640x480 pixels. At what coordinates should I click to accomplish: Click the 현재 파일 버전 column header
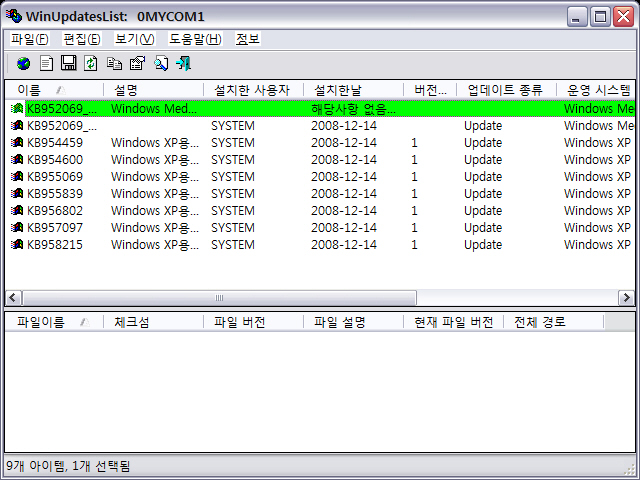pyautogui.click(x=453, y=322)
